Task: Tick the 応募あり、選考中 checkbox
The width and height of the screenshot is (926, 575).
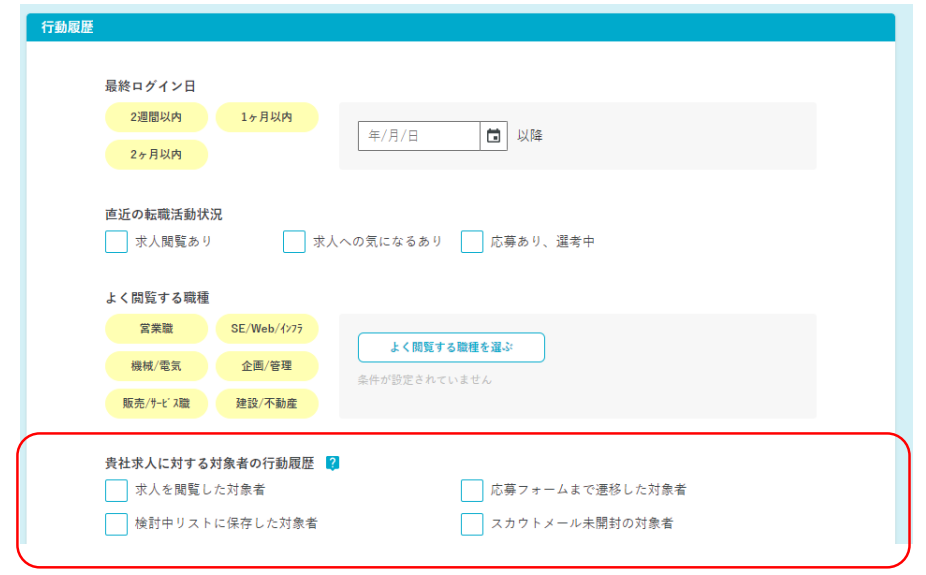Action: (x=472, y=242)
